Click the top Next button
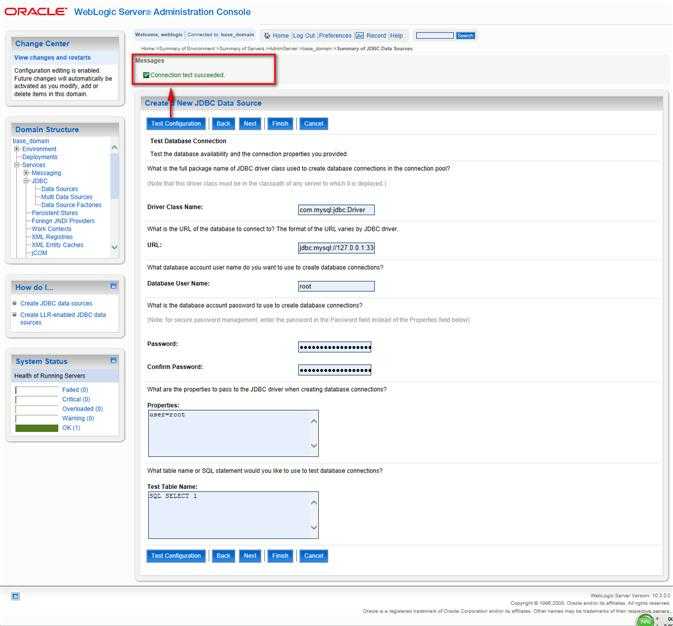Viewport: 673px width, 626px height. (x=250, y=124)
